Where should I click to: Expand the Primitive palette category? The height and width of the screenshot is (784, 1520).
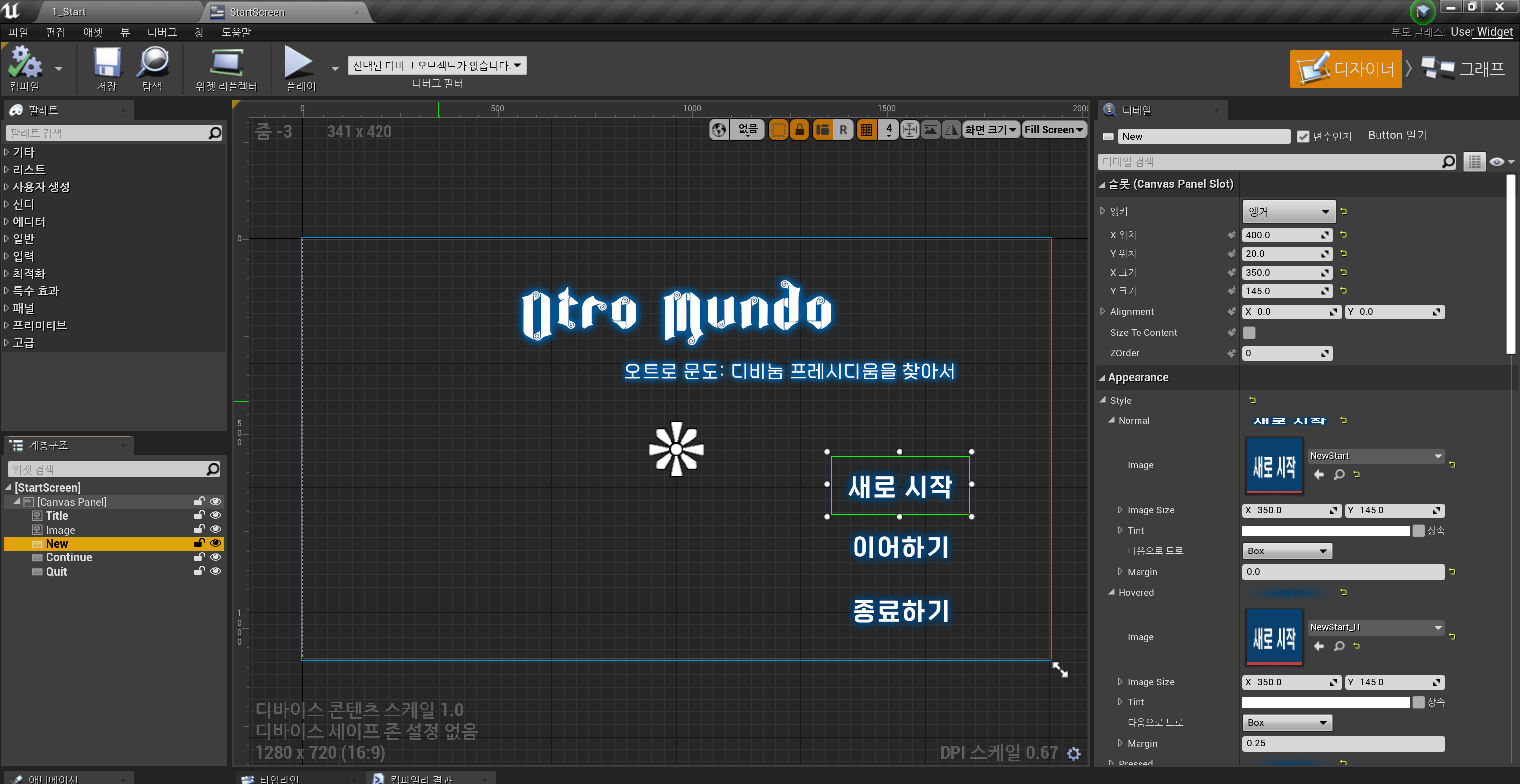pos(39,325)
